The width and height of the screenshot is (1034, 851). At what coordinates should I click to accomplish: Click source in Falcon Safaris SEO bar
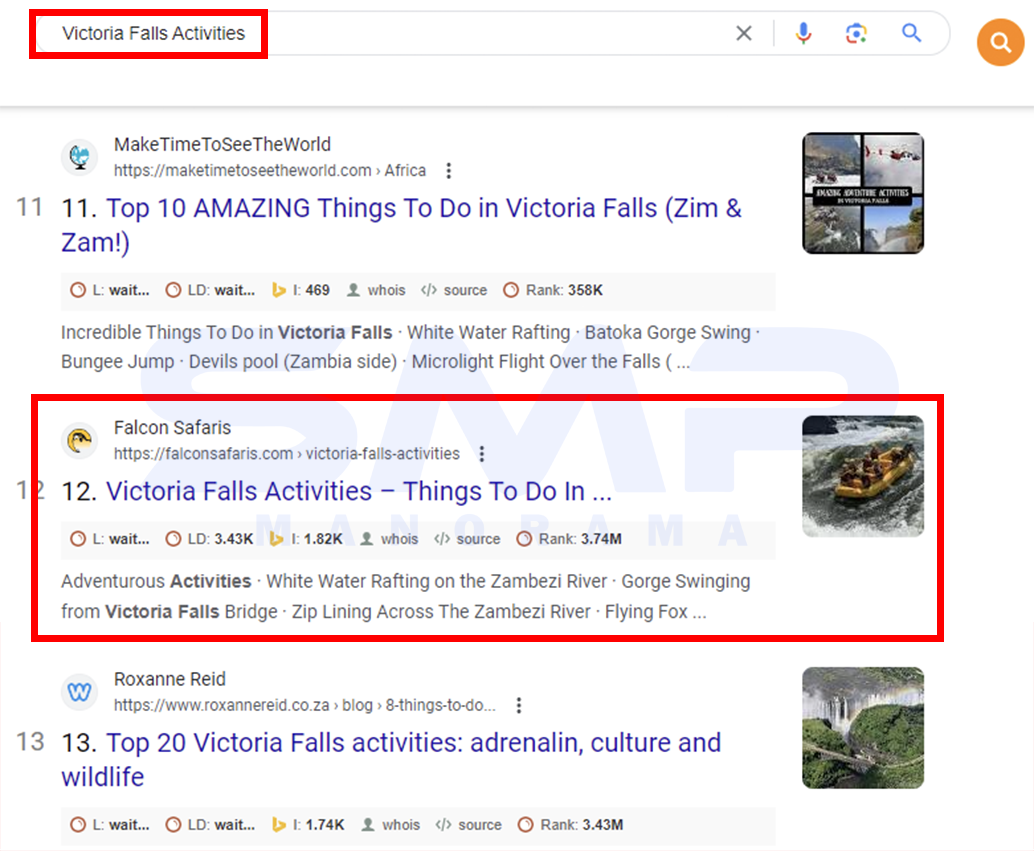click(x=467, y=539)
